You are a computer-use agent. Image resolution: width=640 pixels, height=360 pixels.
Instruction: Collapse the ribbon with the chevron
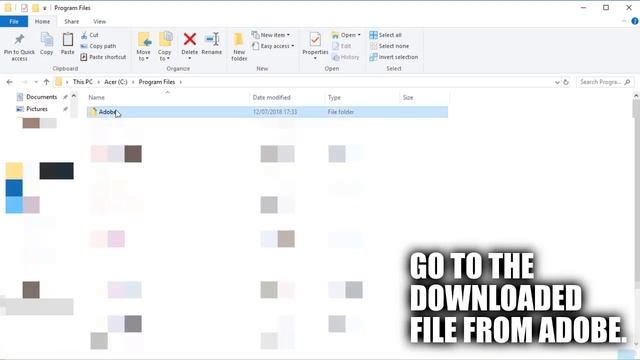tap(624, 21)
